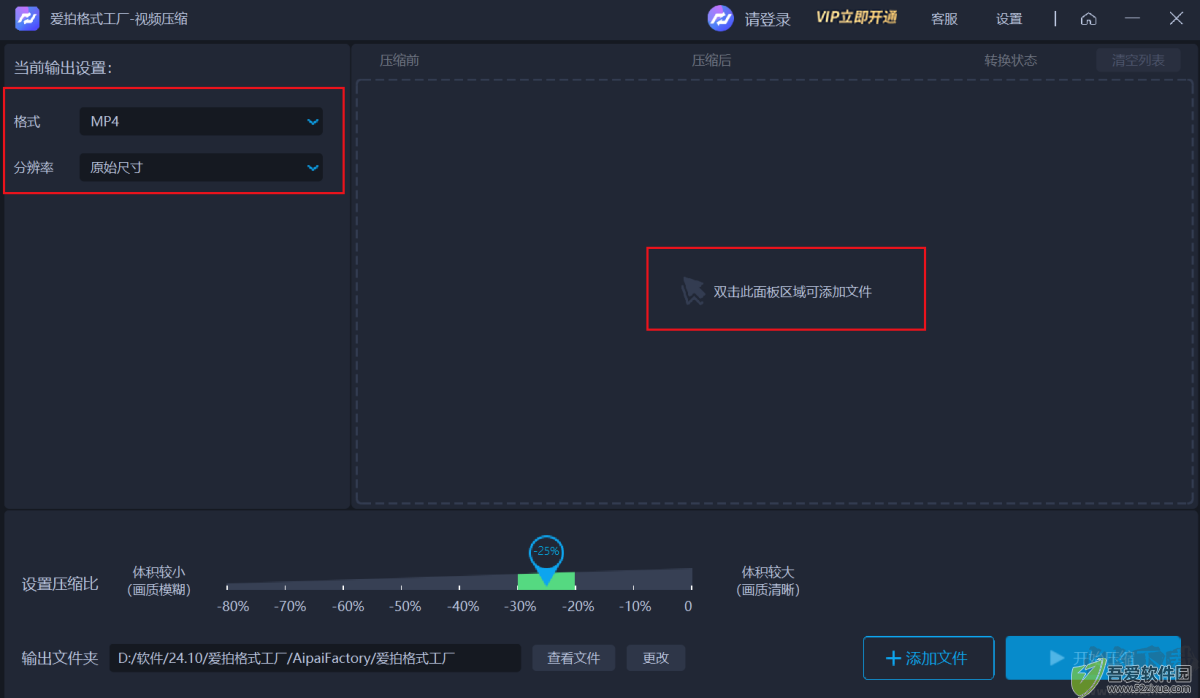Open the home page icon
The width and height of the screenshot is (1200, 698).
coord(1089,19)
